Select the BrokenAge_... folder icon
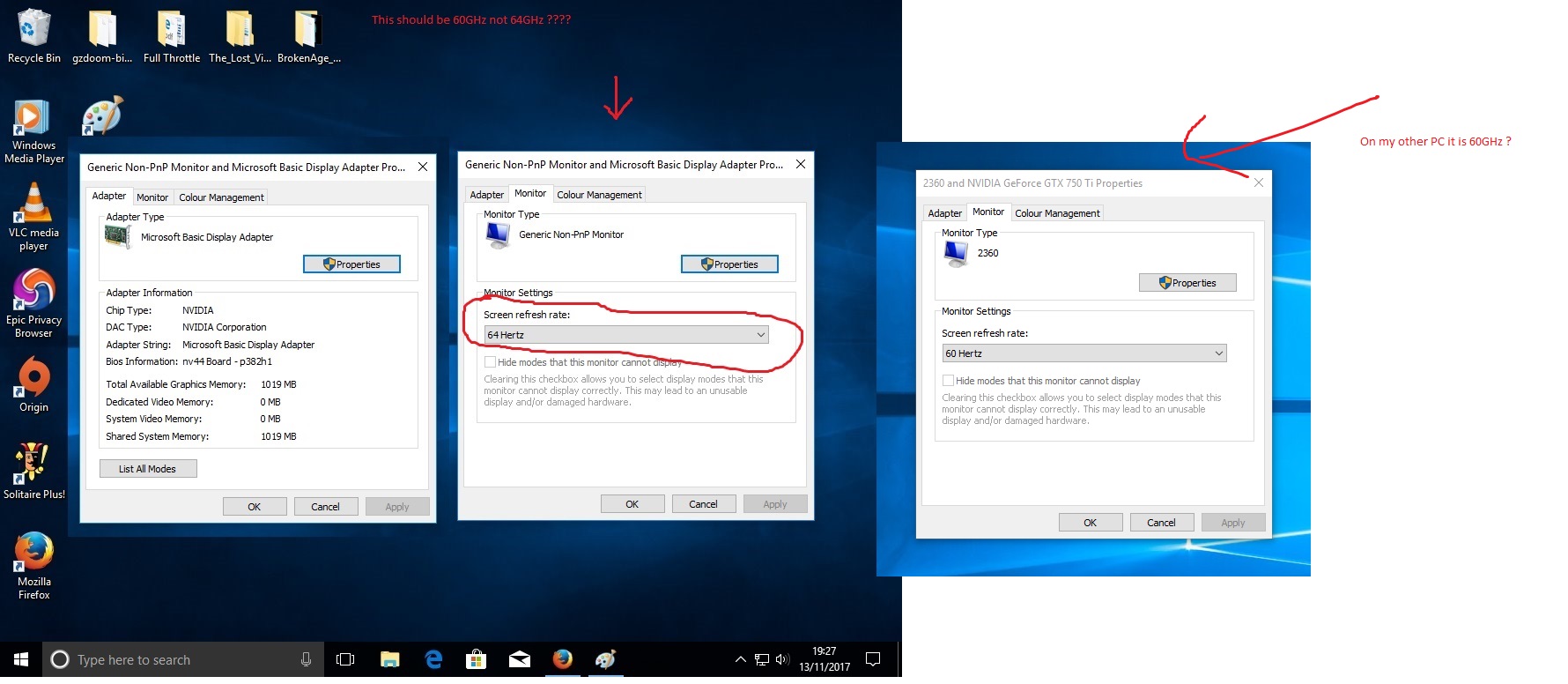Image resolution: width=1568 pixels, height=684 pixels. pyautogui.click(x=308, y=35)
